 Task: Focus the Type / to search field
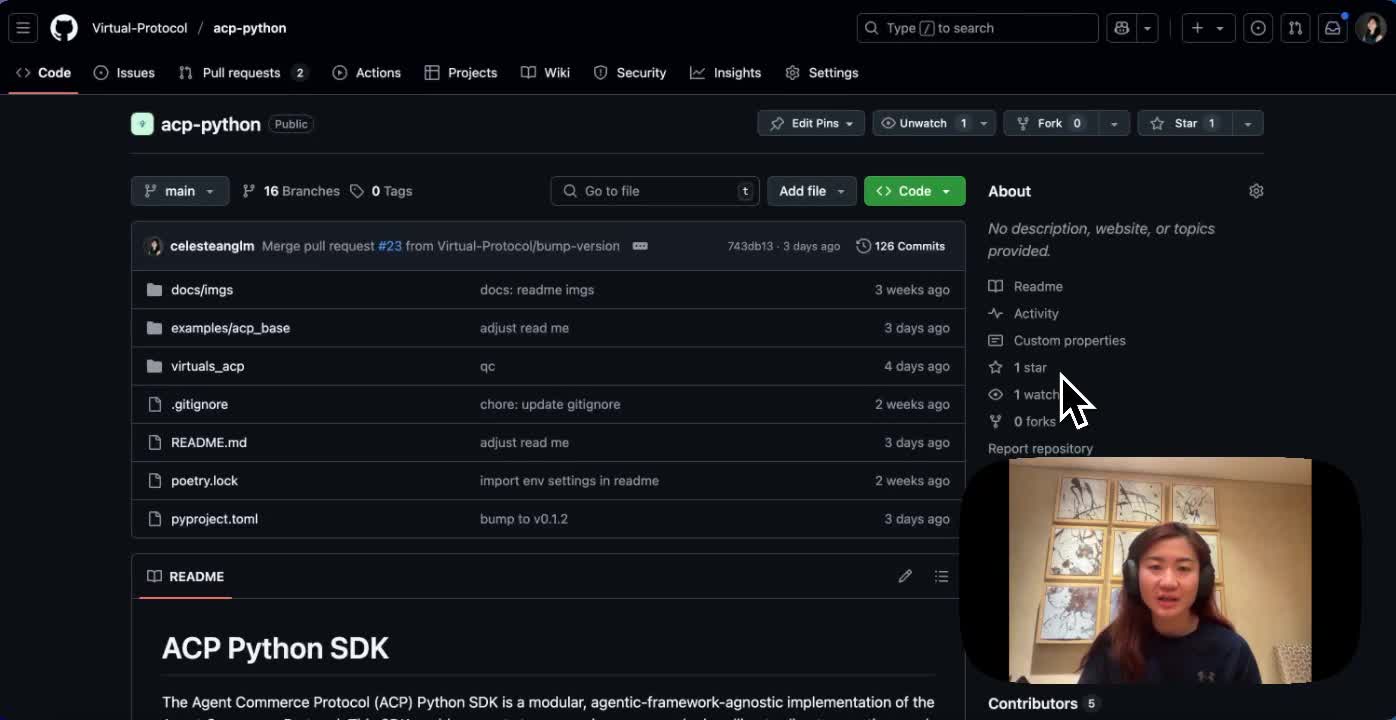tap(978, 28)
